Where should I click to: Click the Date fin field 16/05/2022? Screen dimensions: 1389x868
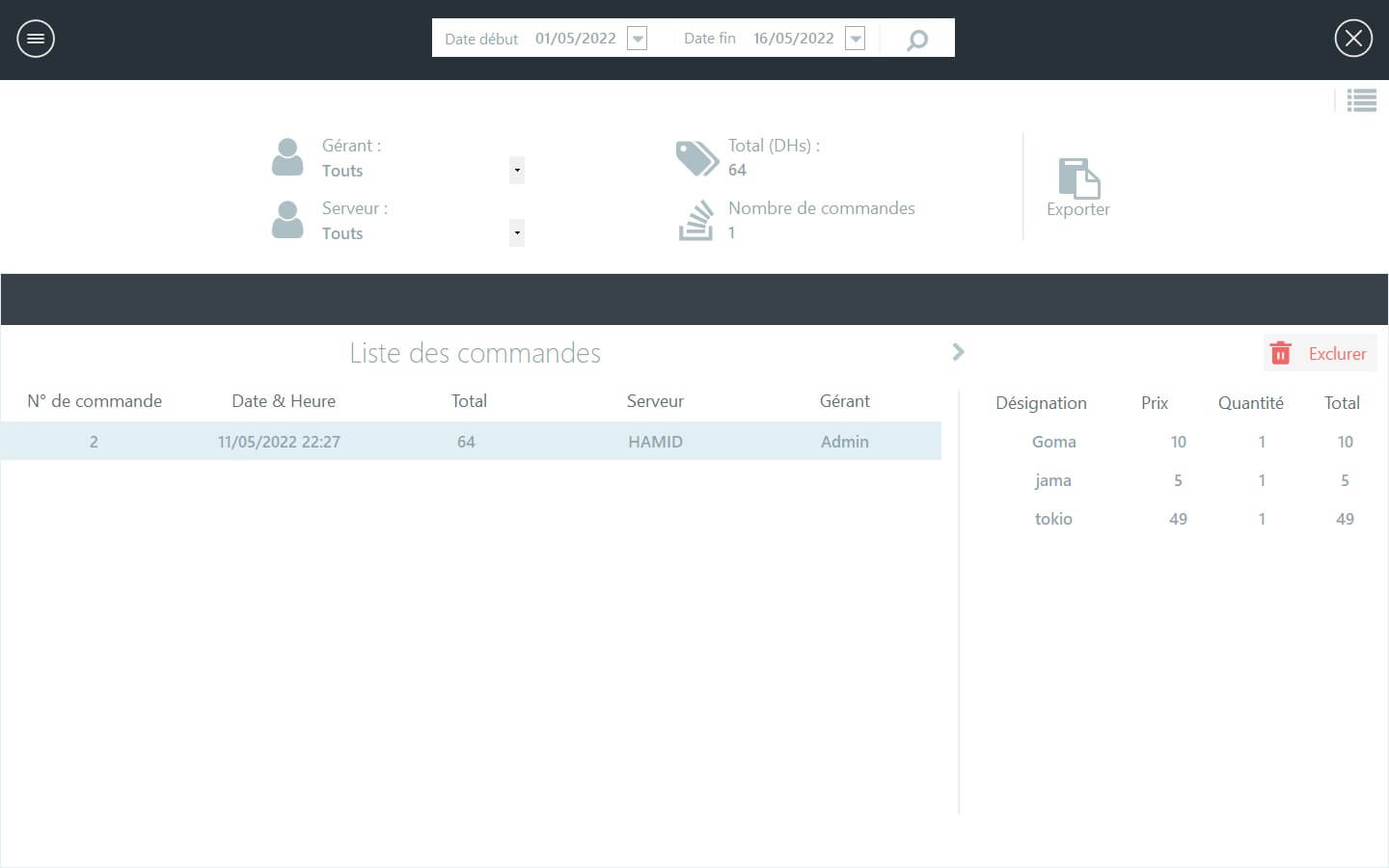(x=793, y=39)
